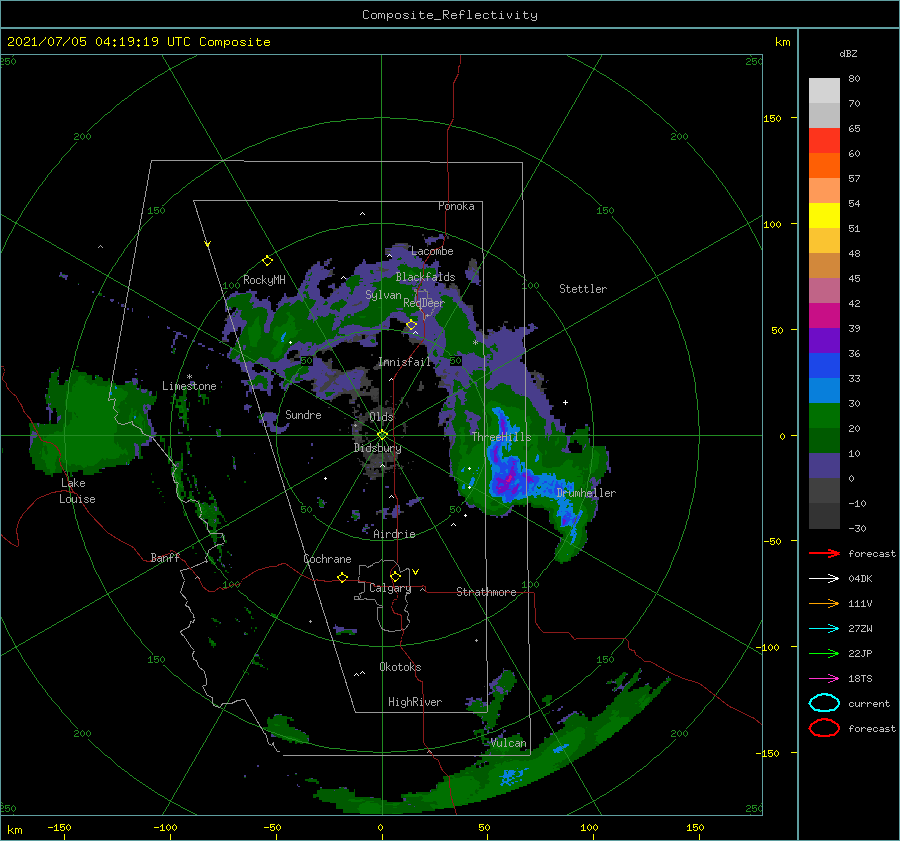Click the Okotoks city label
The image size is (900, 841).
click(x=400, y=667)
